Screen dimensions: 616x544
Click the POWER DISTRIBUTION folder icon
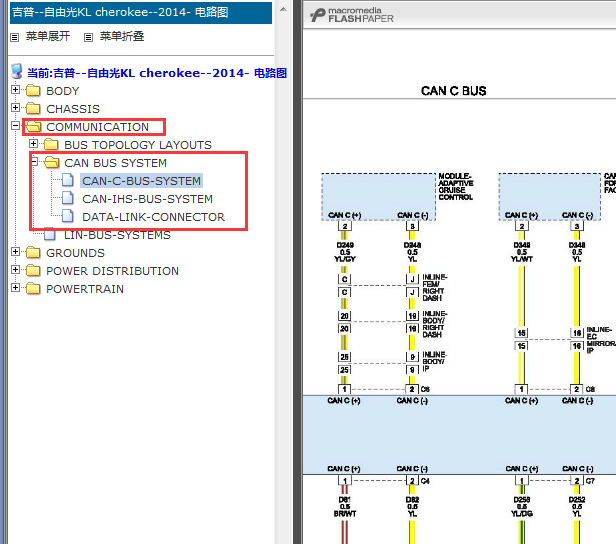[x=33, y=271]
